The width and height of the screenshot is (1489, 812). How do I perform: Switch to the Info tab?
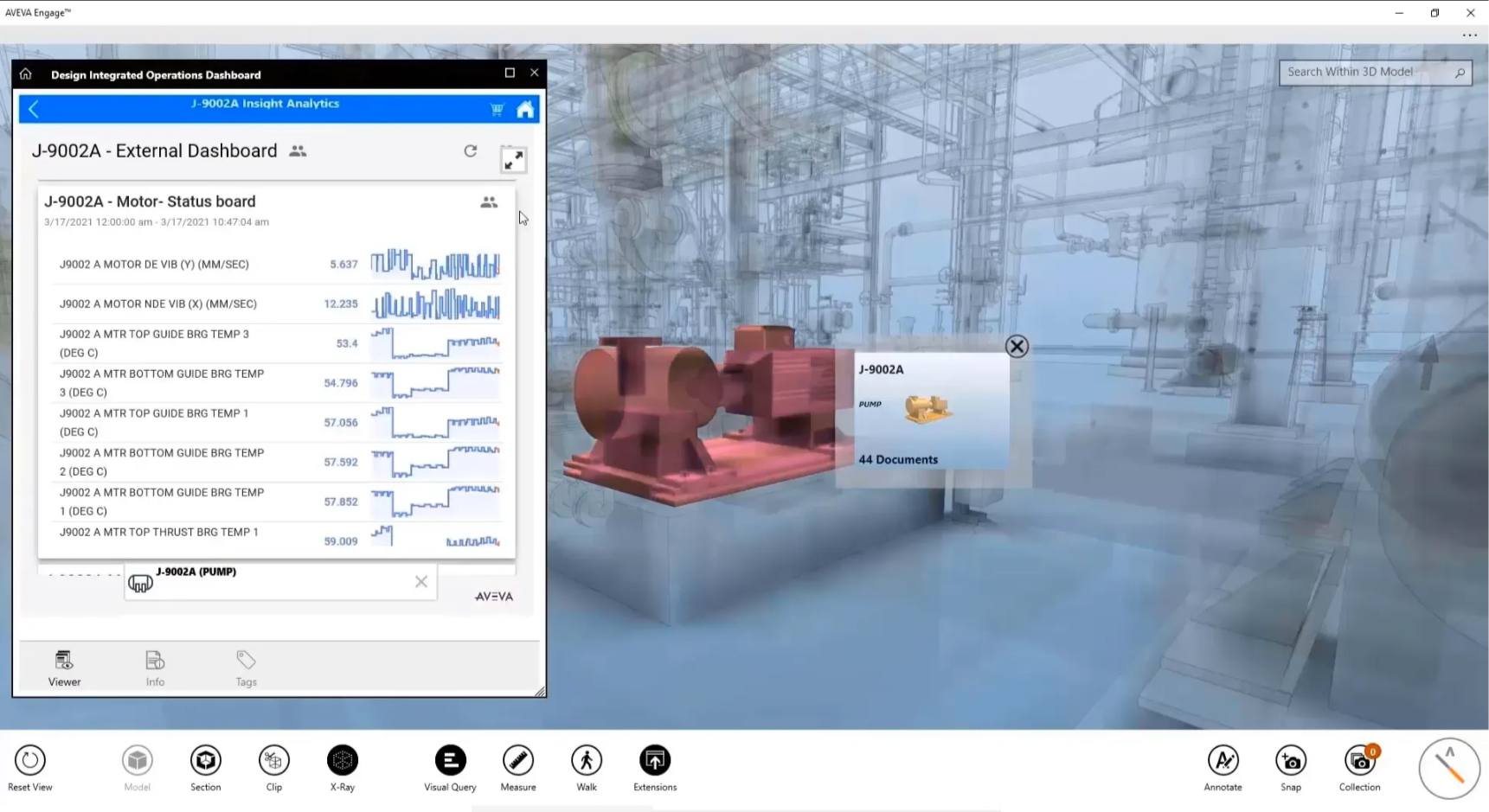point(155,668)
